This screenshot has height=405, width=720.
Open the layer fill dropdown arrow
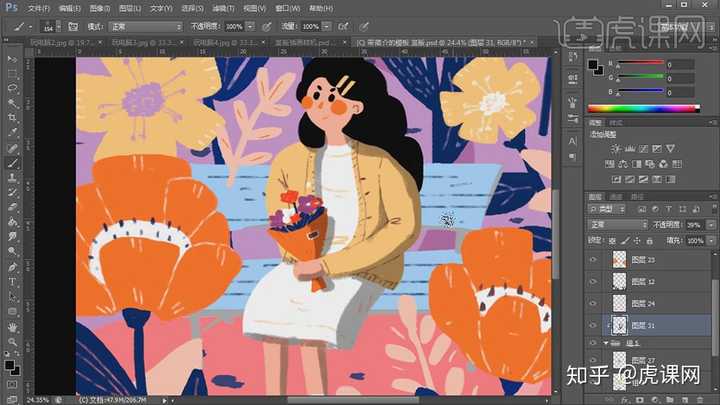(711, 240)
